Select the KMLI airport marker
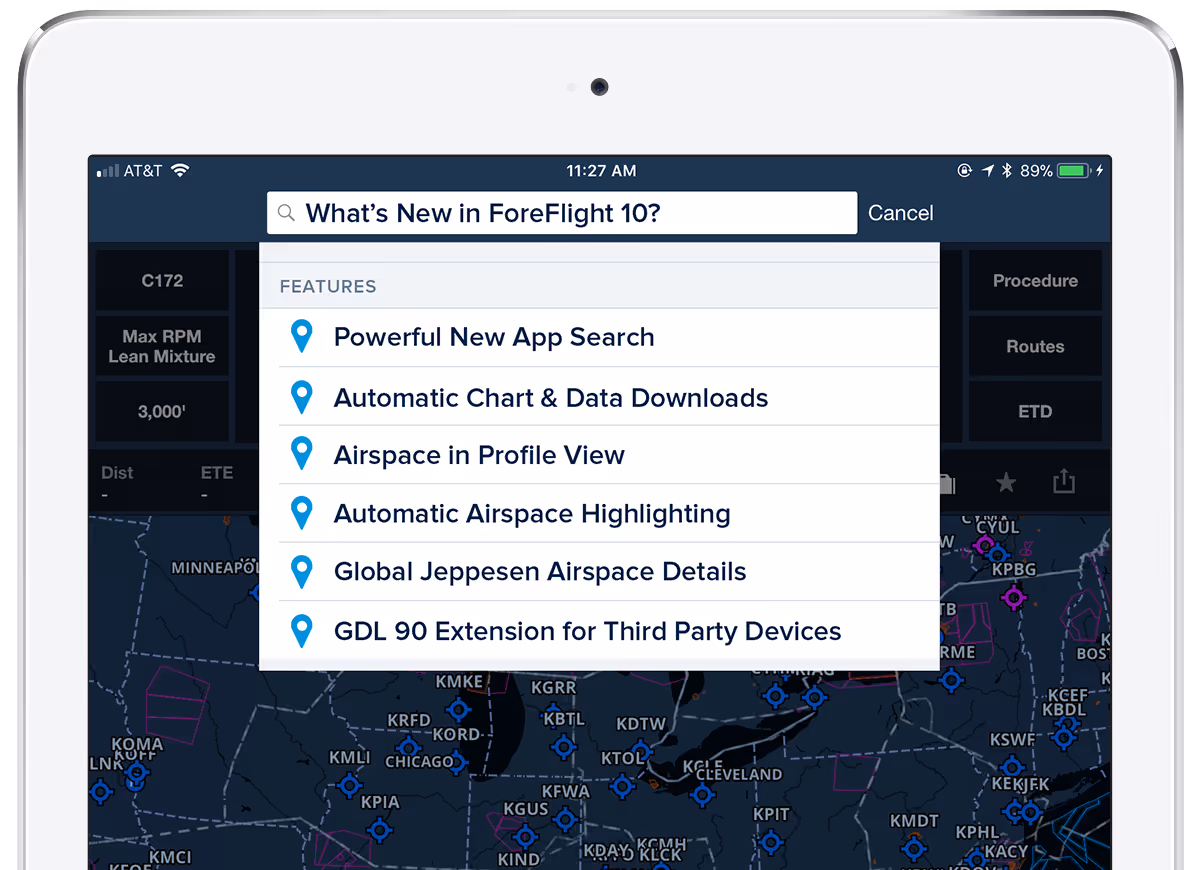Image resolution: width=1200 pixels, height=870 pixels. tap(350, 785)
